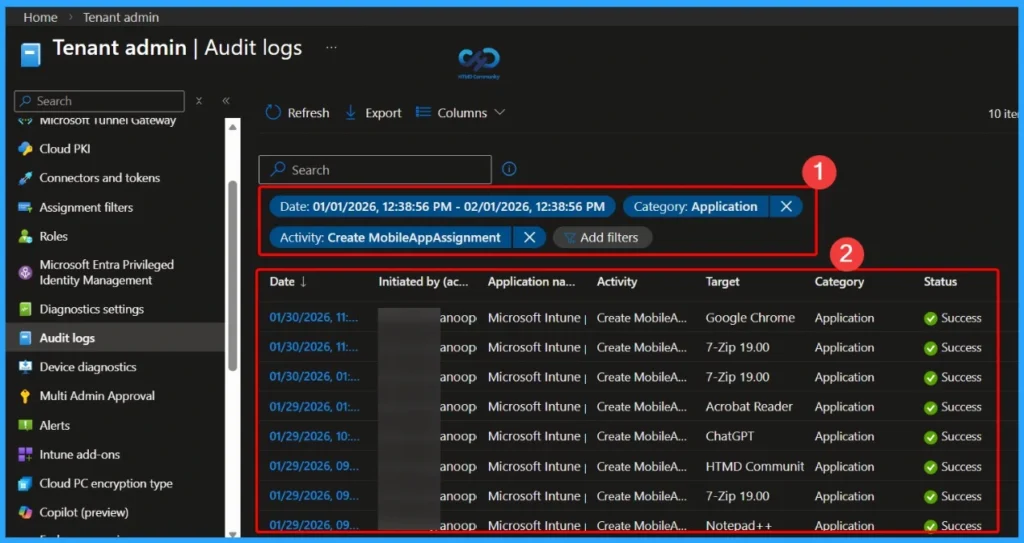Click the info icon beside search box

tap(509, 169)
